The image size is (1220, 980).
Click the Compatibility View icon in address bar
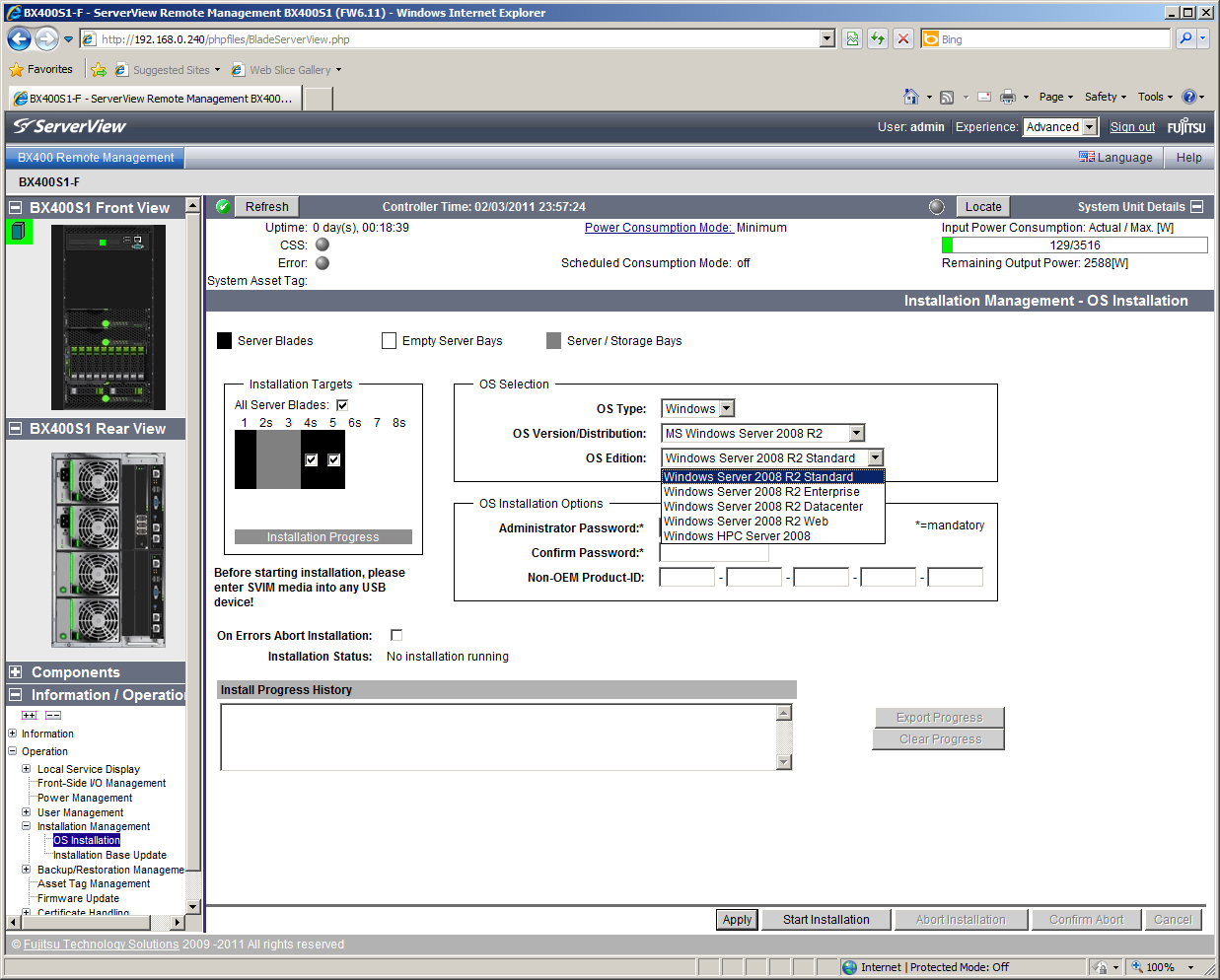coord(852,39)
